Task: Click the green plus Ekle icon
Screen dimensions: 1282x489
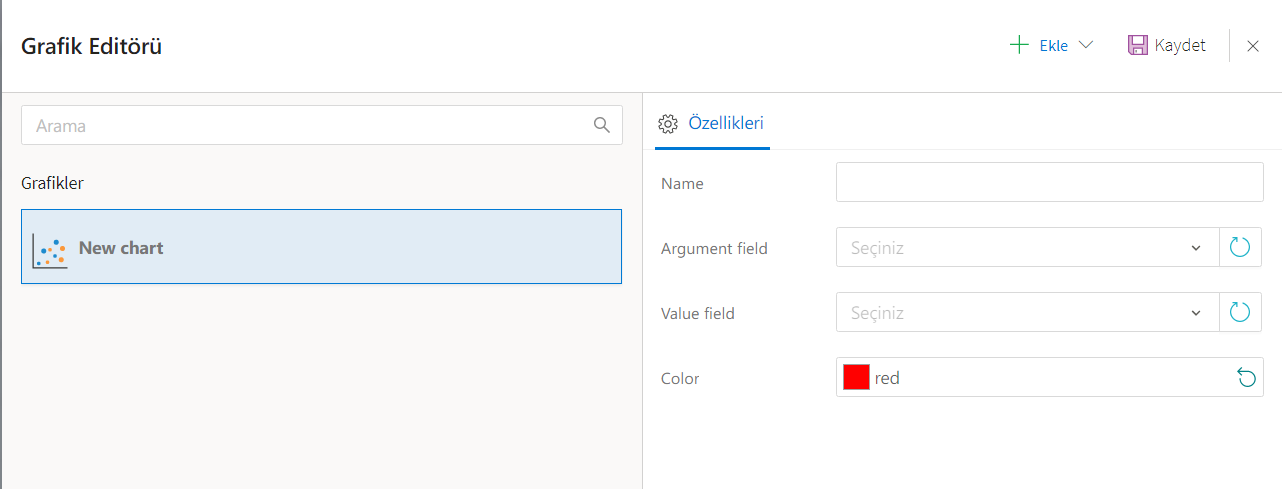Action: (x=1019, y=45)
